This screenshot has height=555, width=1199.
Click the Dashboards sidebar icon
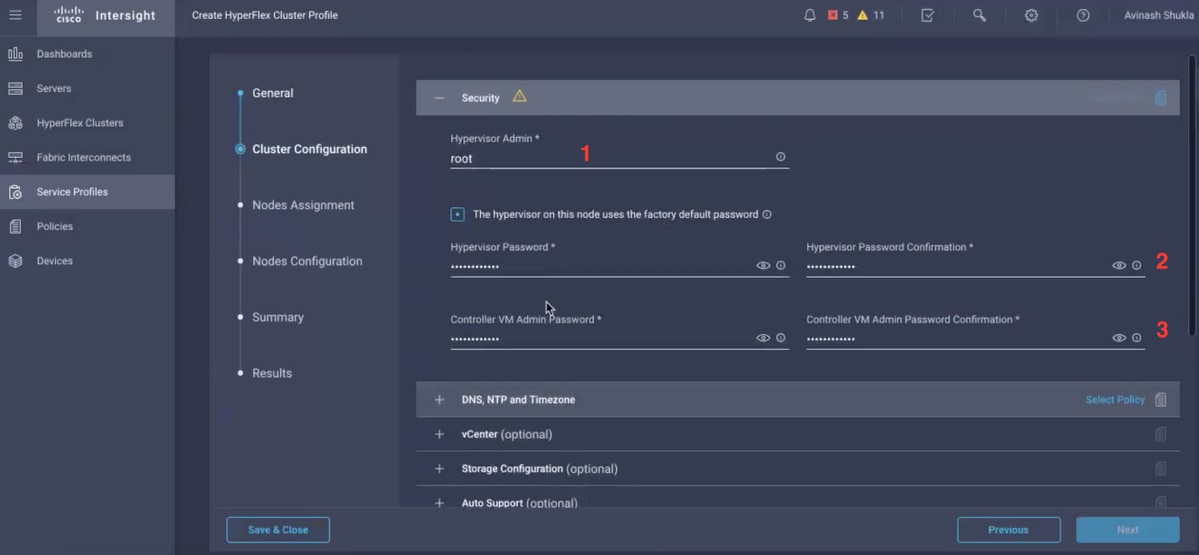[15, 54]
